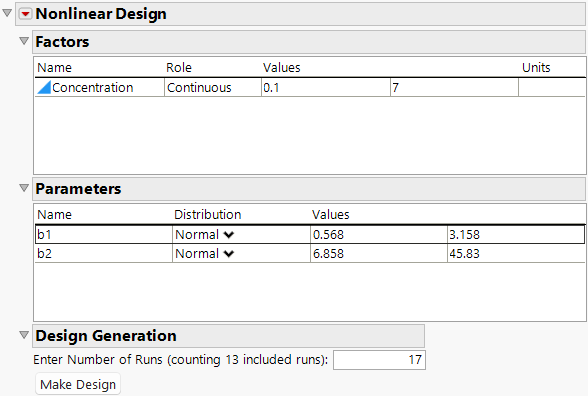Click the Number of Runs field
The height and width of the screenshot is (396, 588).
click(380, 360)
